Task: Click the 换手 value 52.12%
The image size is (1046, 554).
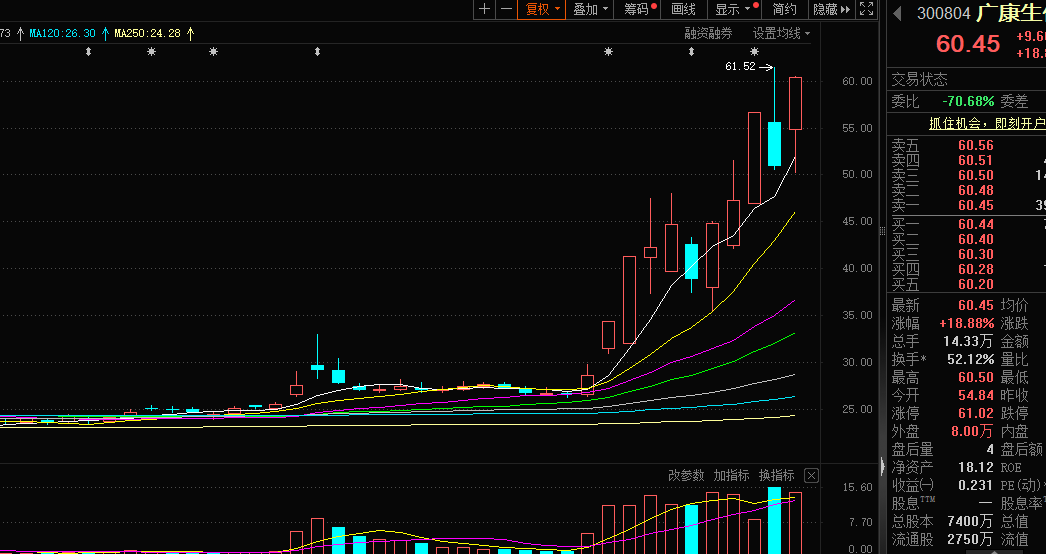Action: pos(971,360)
